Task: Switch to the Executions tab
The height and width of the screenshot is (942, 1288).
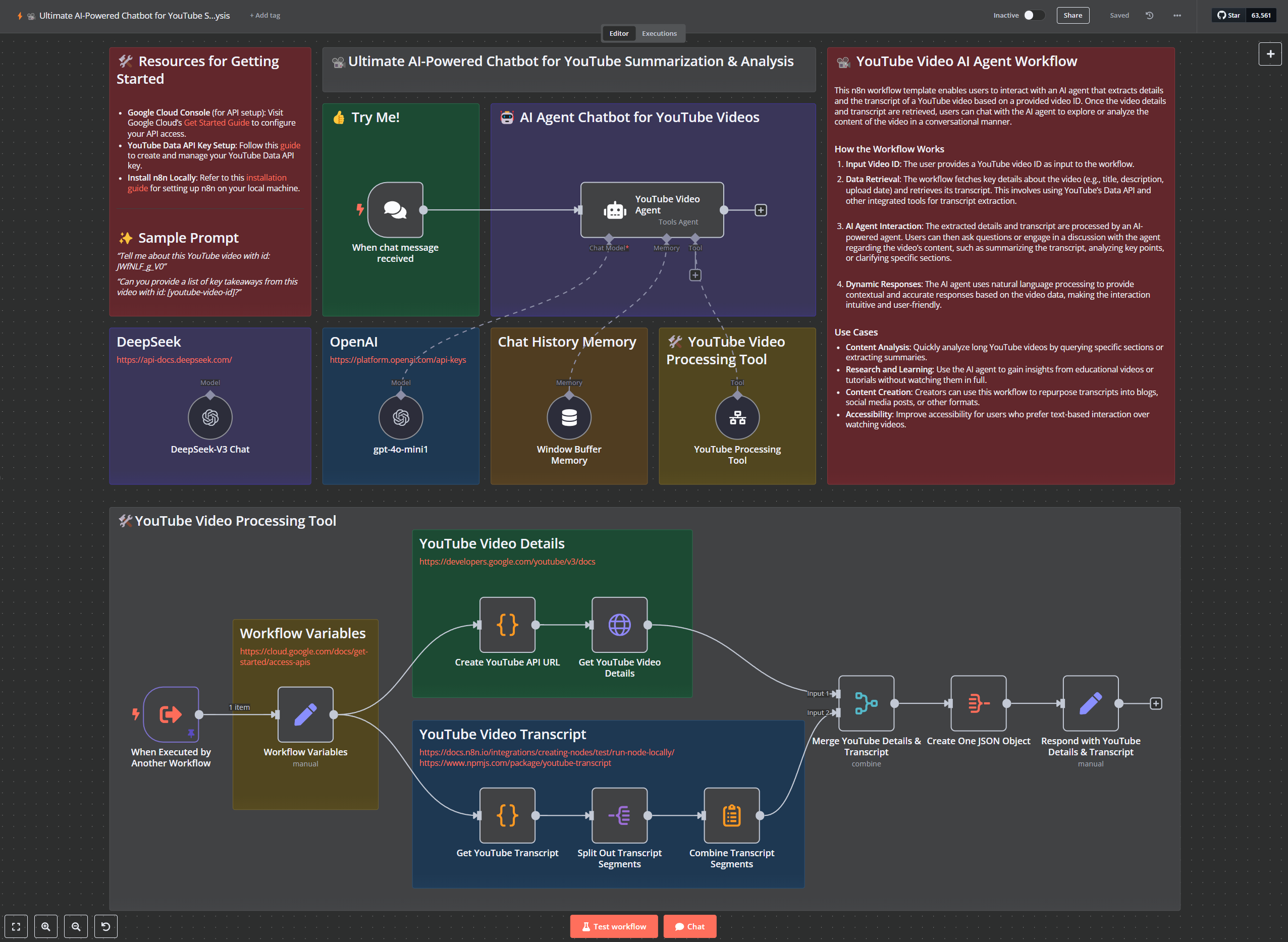Action: coord(659,33)
